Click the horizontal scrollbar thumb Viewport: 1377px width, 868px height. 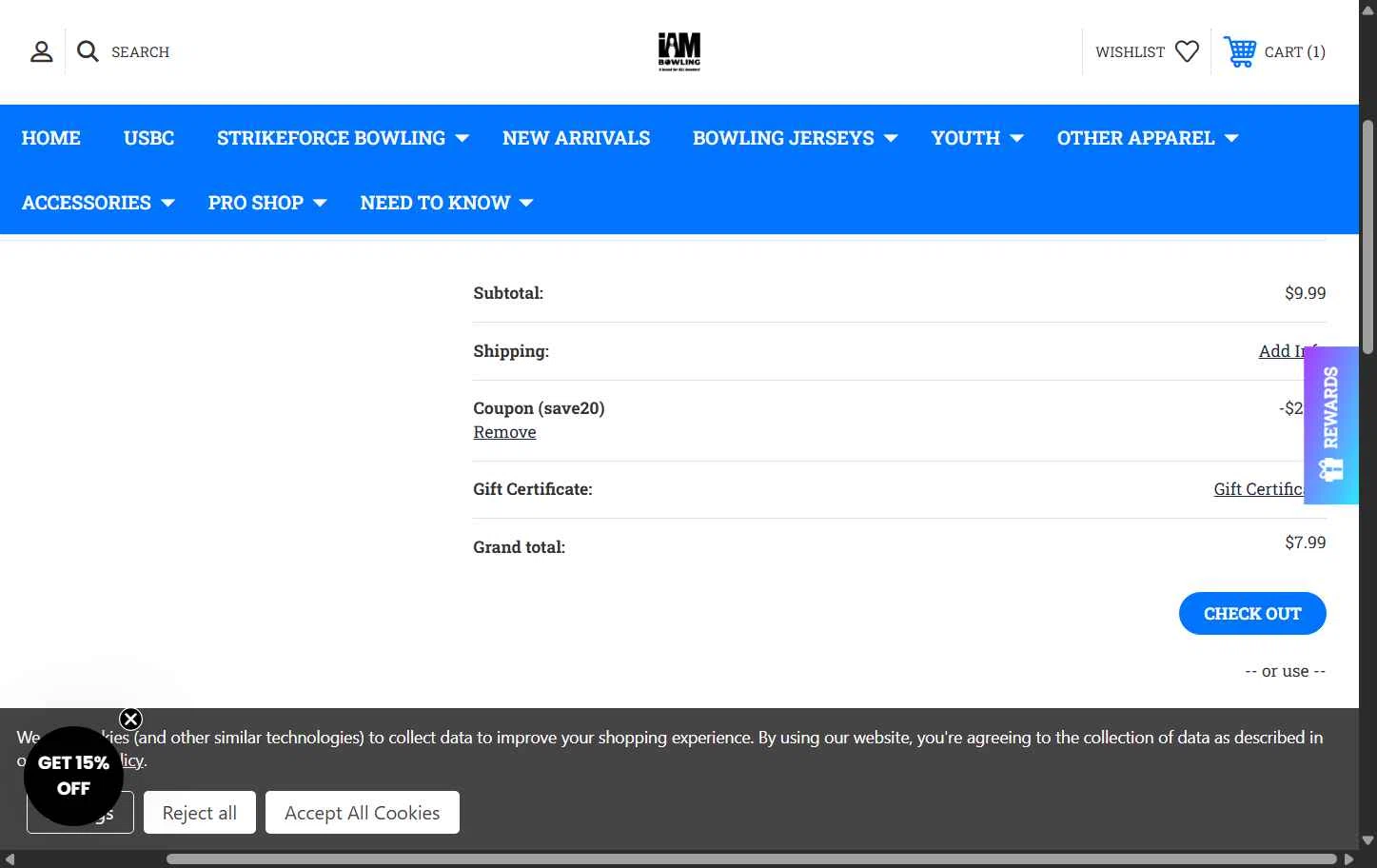click(x=752, y=858)
